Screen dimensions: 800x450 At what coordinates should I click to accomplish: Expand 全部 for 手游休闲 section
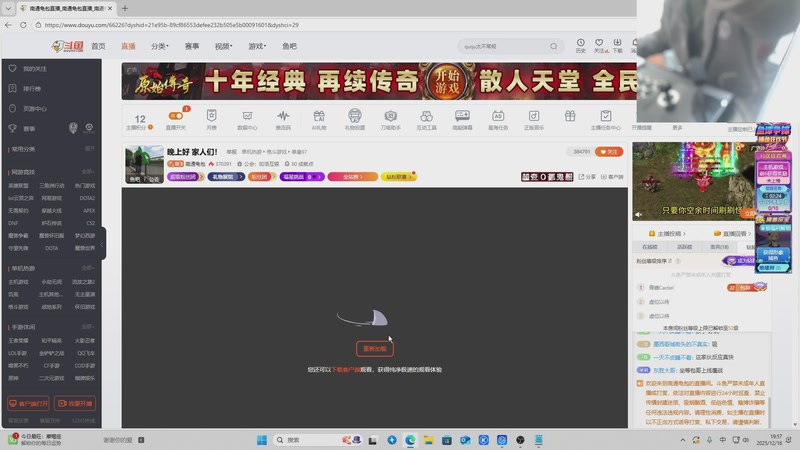coord(88,327)
